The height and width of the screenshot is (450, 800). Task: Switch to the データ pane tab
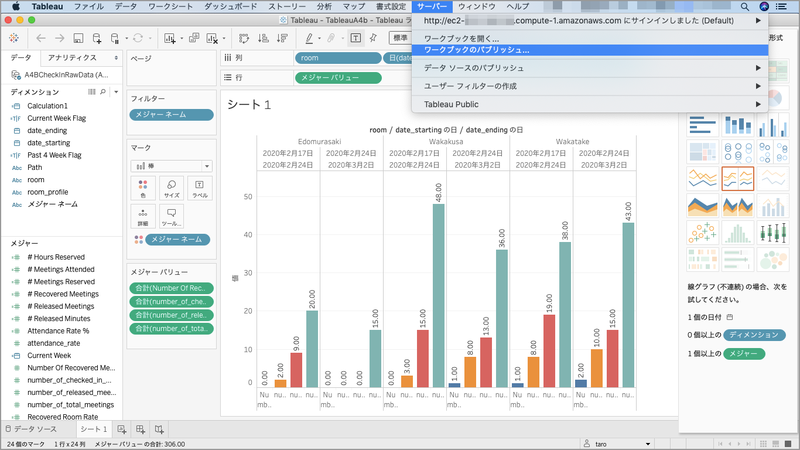coord(21,58)
